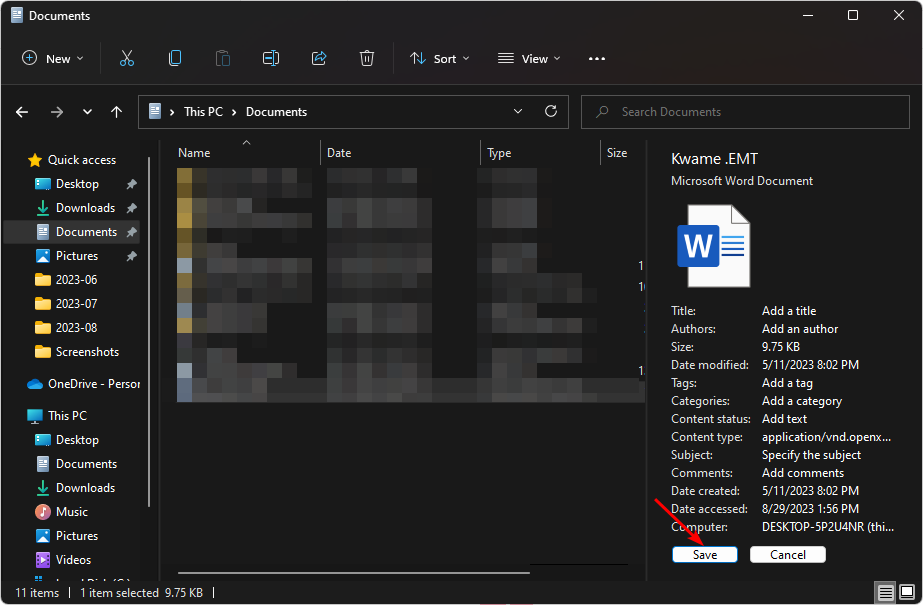Viewport: 923px width, 605px height.
Task: Click the Copy icon in toolbar
Action: [x=175, y=59]
